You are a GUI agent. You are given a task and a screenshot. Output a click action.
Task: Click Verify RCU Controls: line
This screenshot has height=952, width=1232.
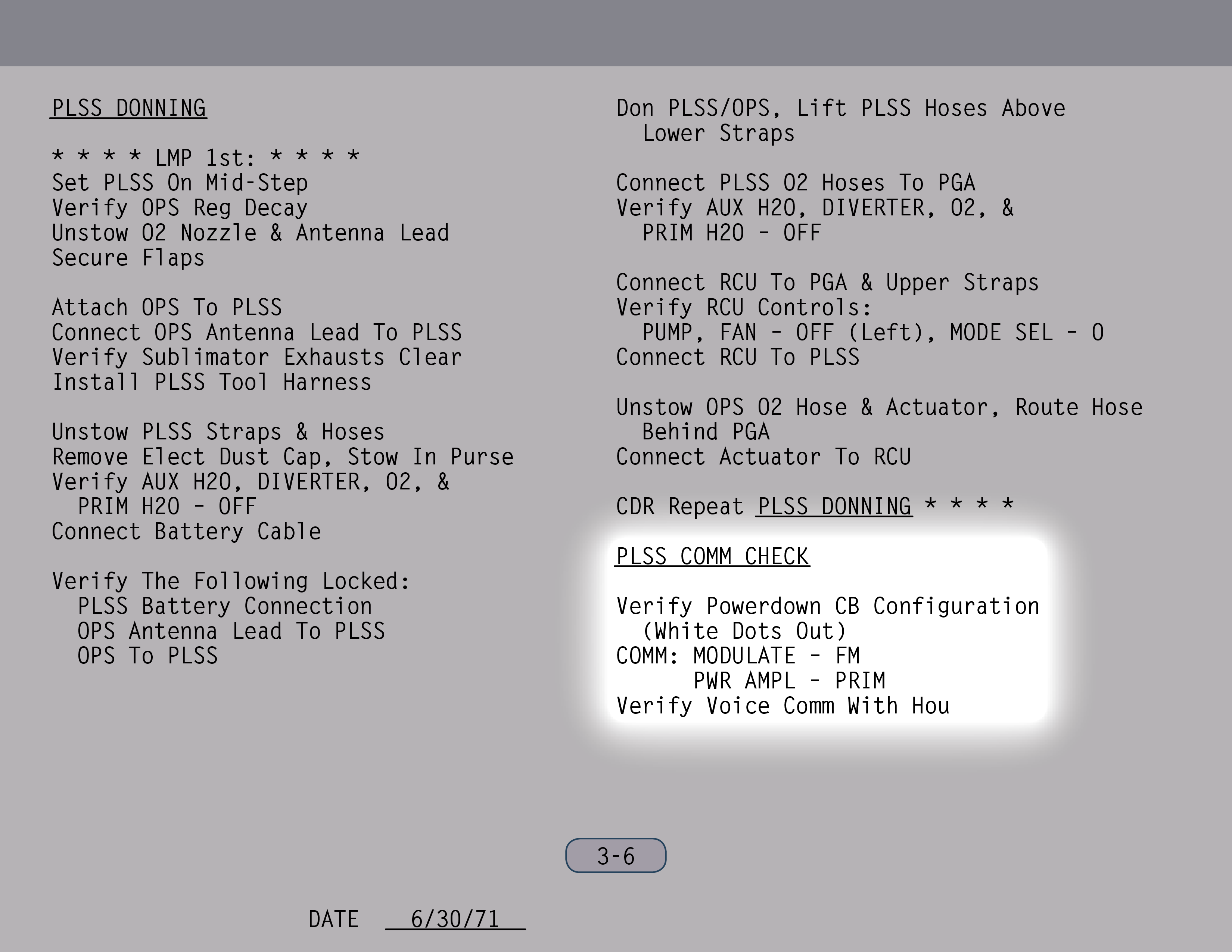coord(743,308)
